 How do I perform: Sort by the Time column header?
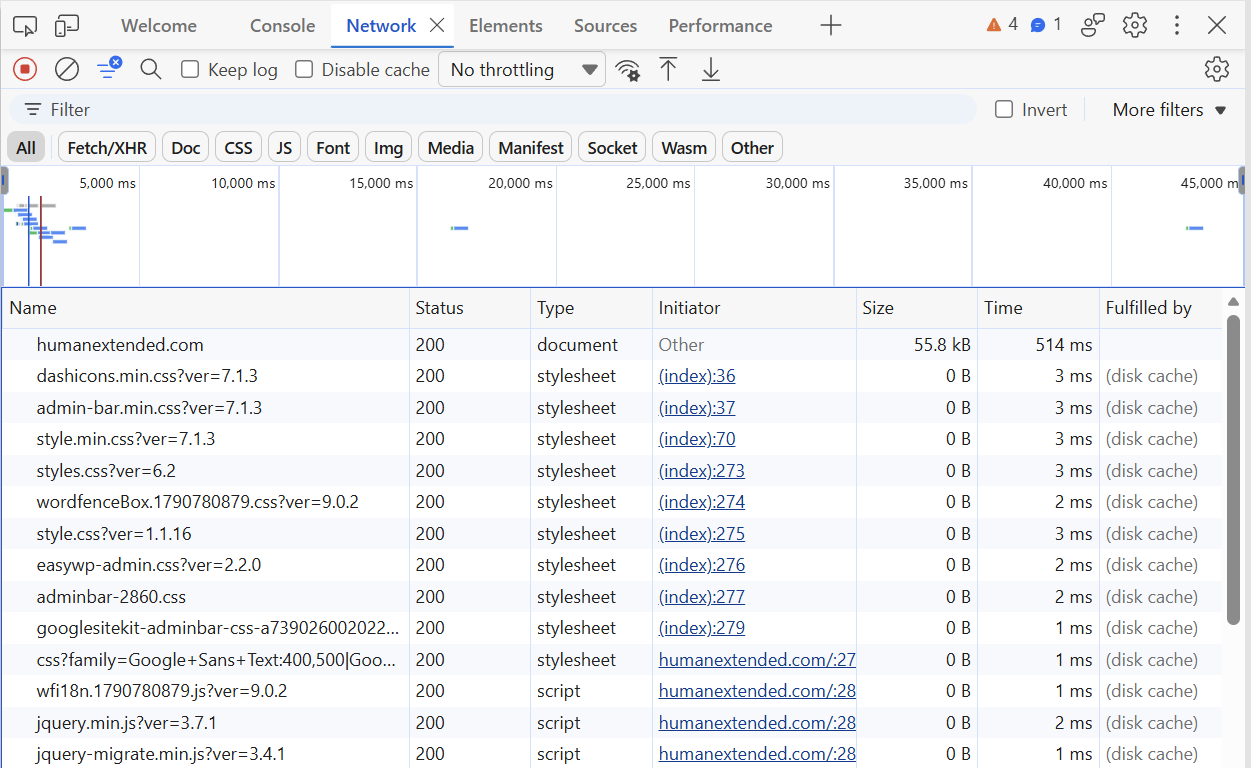coord(1038,308)
